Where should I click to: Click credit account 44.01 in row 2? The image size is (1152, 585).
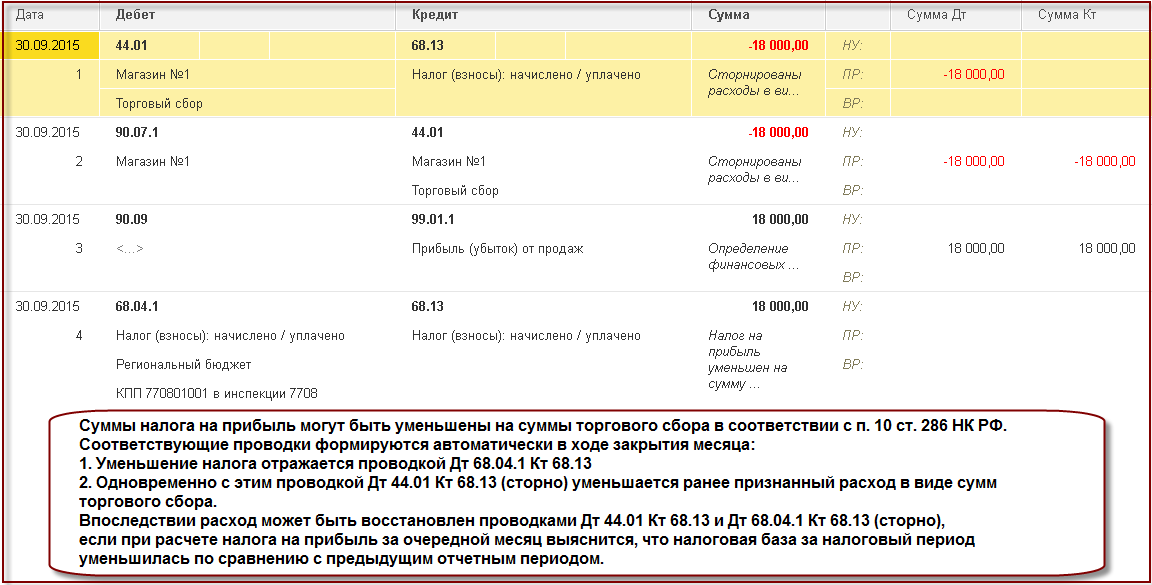[x=428, y=132]
